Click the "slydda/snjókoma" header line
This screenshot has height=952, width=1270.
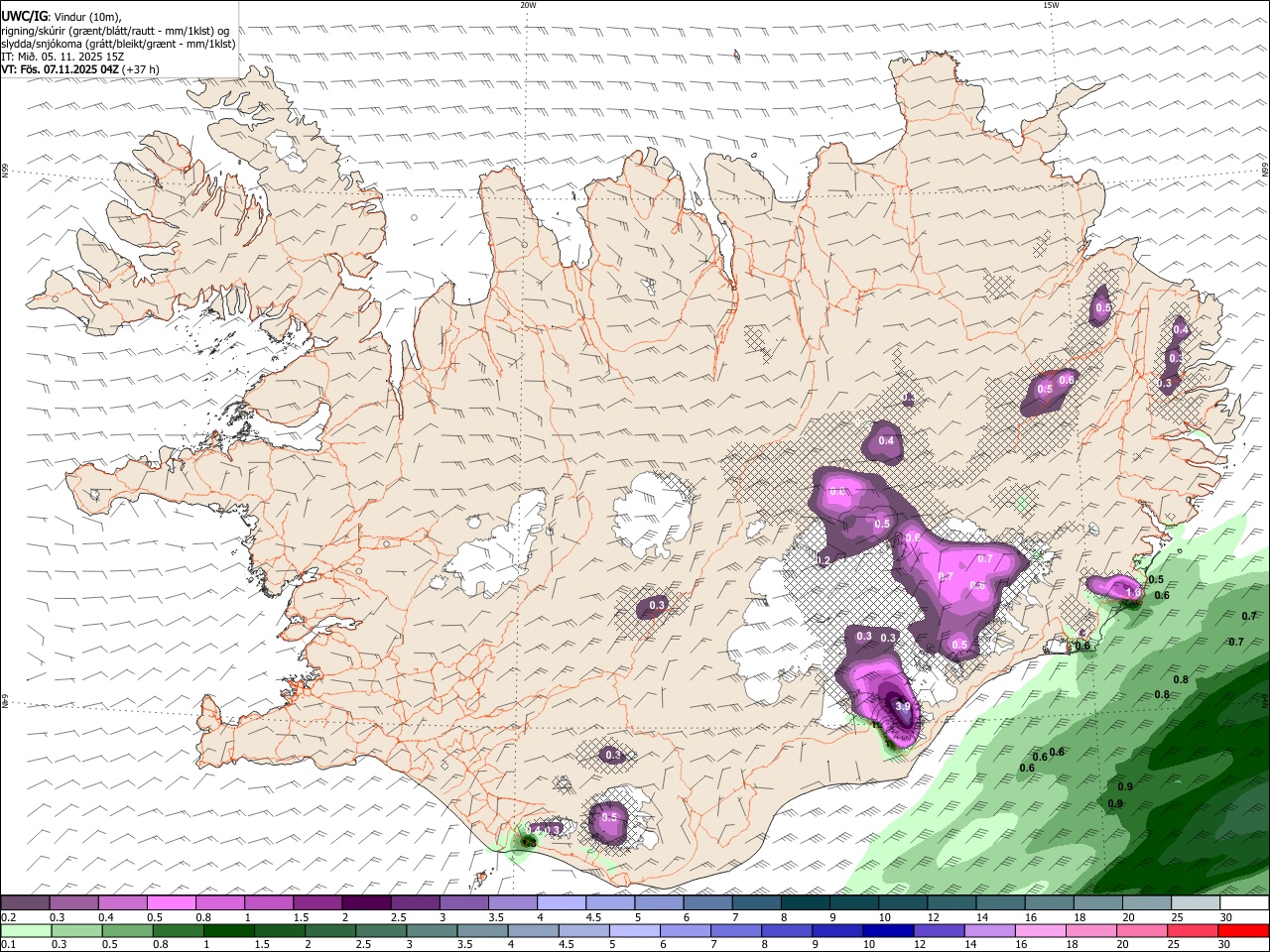117,44
